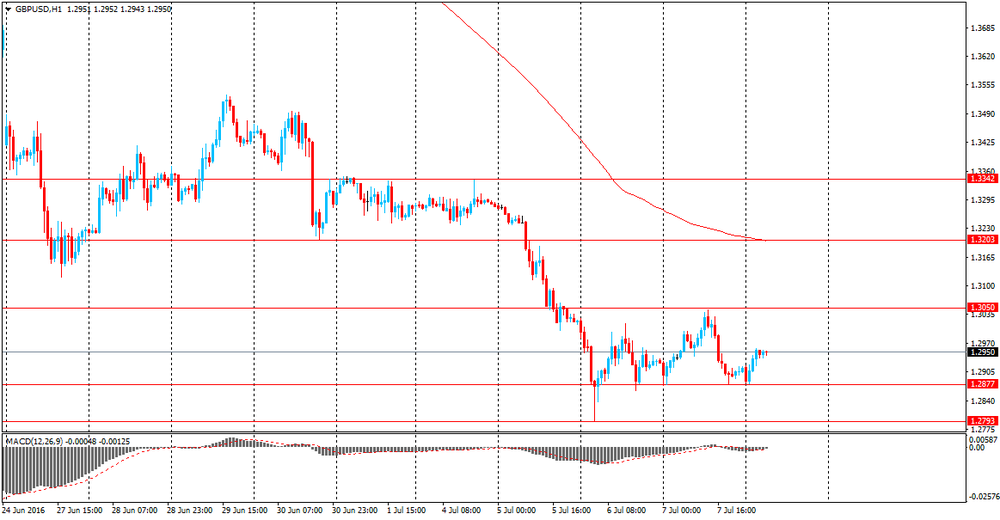The image size is (1000, 520).
Task: Click the 28 Jun 07:00 time label
Action: (135, 510)
